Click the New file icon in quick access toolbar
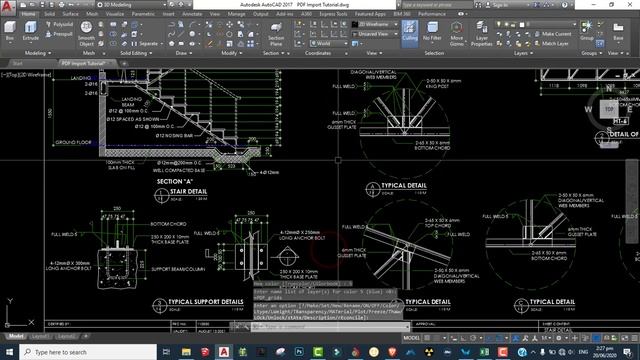This screenshot has width=640, height=360. [24, 5]
